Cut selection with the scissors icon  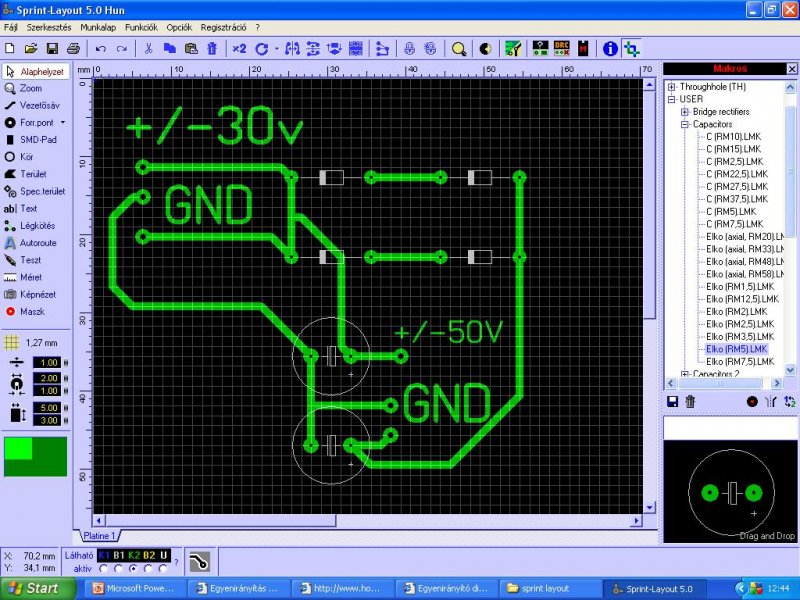click(x=148, y=49)
